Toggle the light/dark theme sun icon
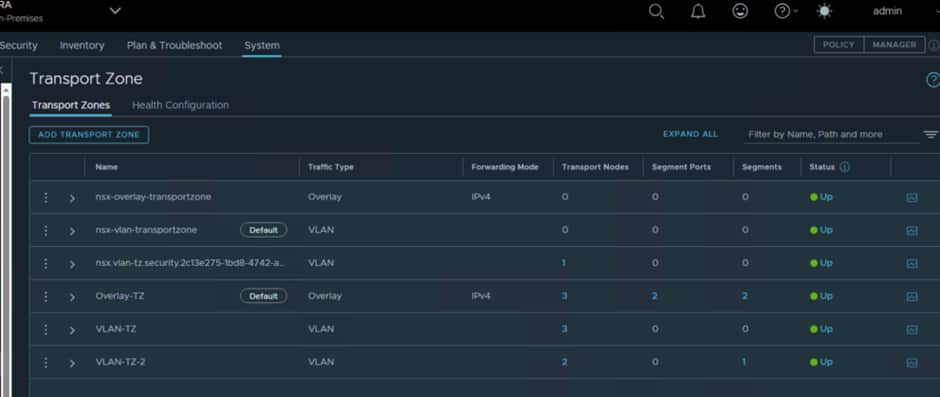The width and height of the screenshot is (940, 397). 825,11
